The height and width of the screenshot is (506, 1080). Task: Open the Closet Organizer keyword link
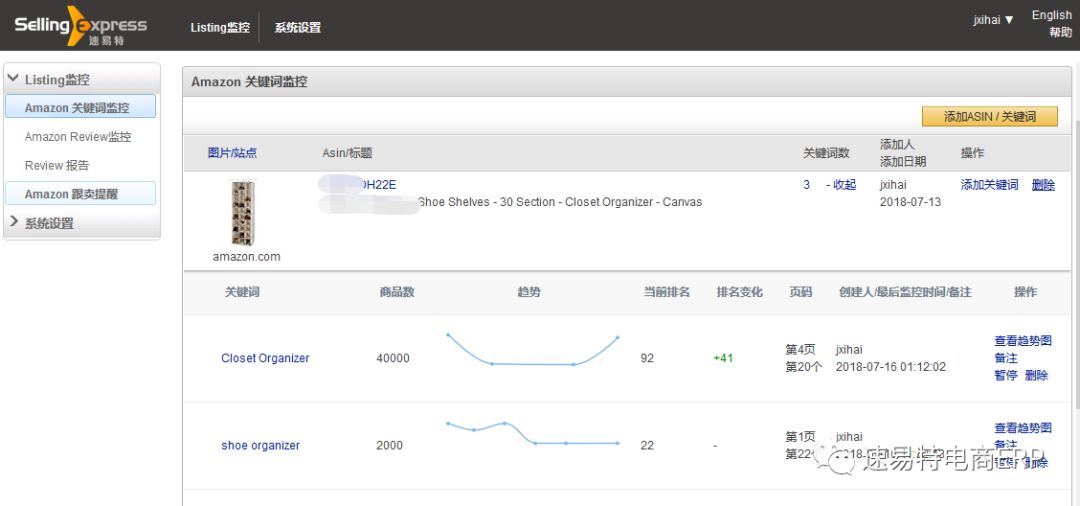click(x=265, y=358)
